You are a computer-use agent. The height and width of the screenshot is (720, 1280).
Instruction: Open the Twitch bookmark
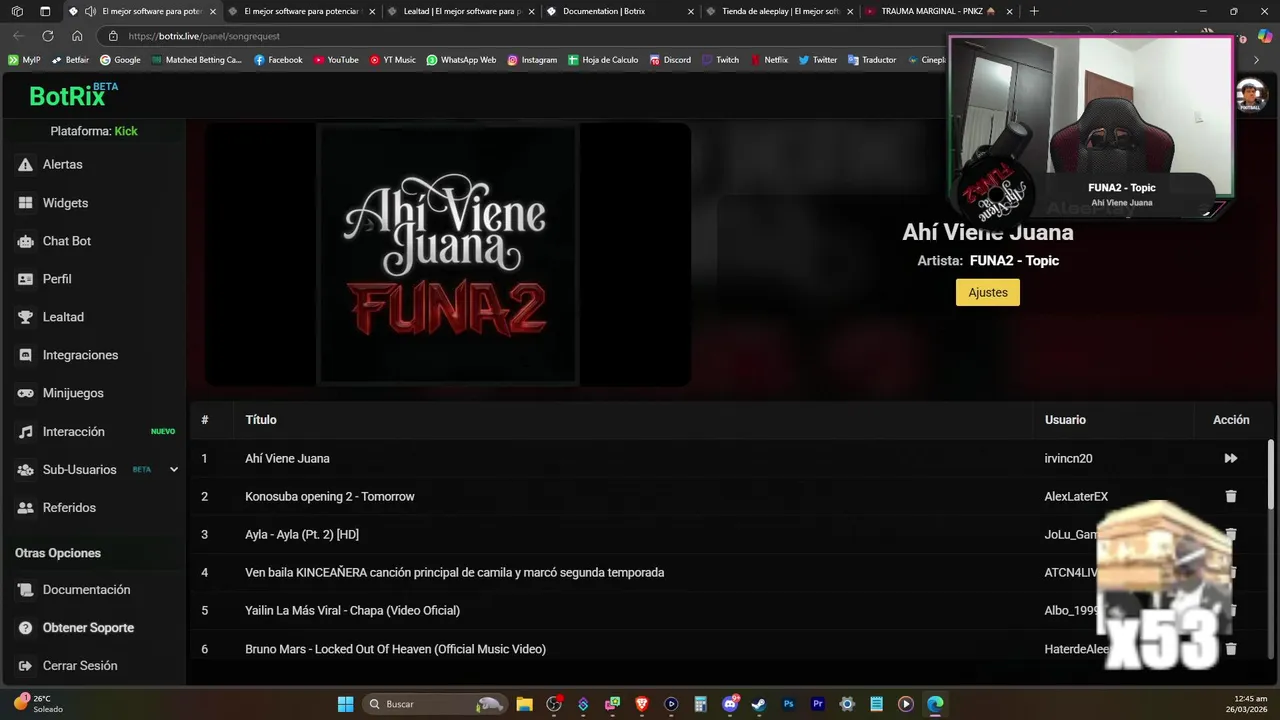point(721,60)
